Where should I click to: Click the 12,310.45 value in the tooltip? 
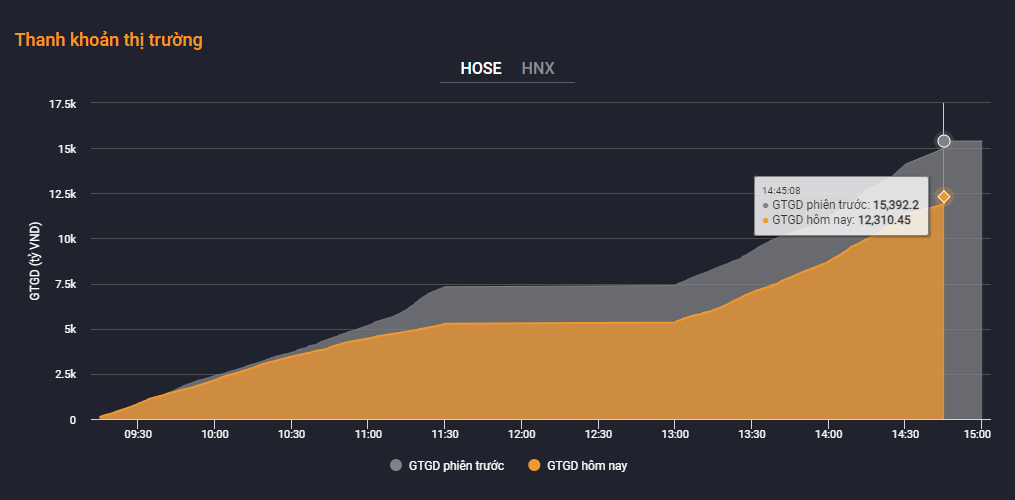(885, 220)
